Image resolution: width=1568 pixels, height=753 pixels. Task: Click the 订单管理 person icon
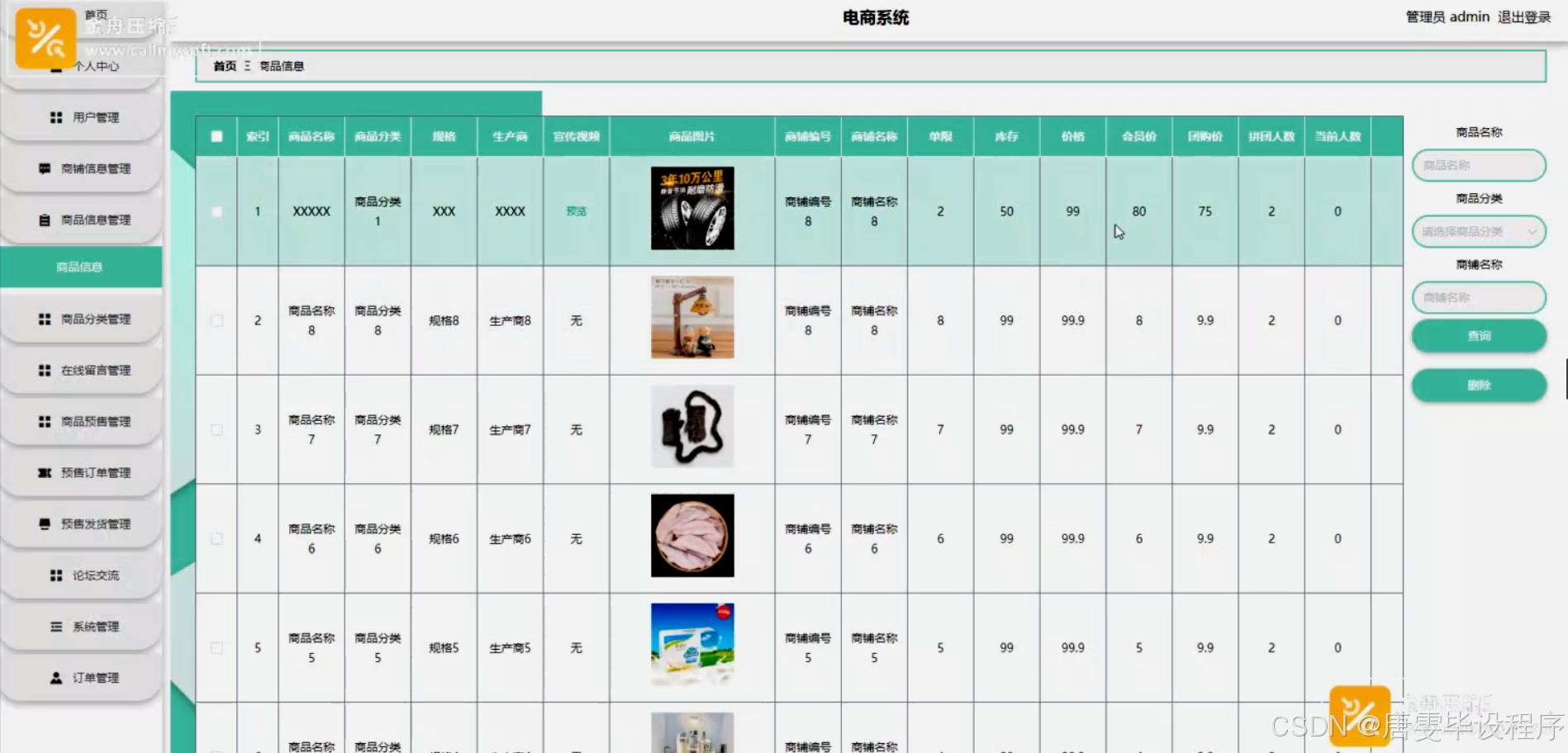pyautogui.click(x=56, y=677)
